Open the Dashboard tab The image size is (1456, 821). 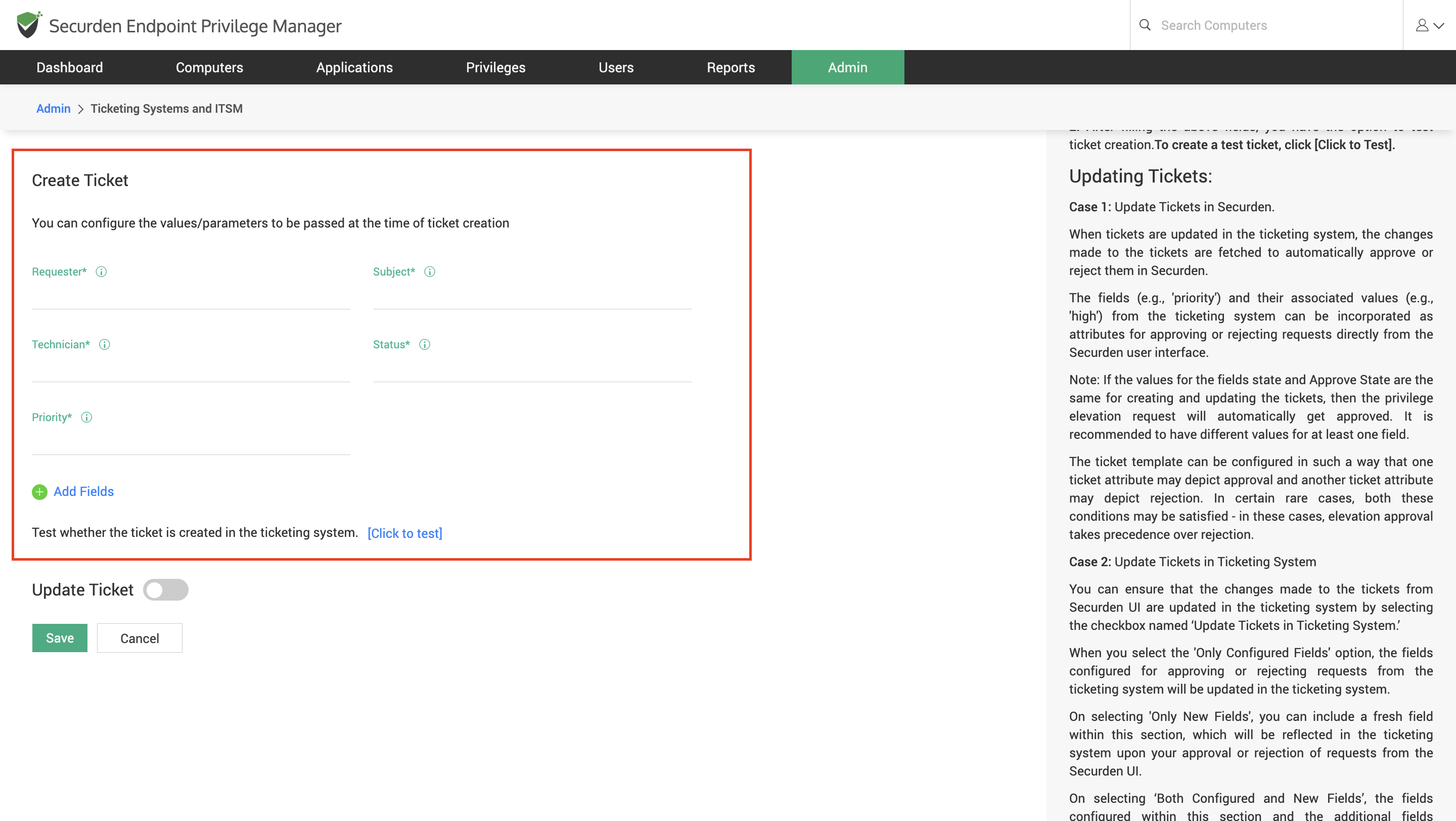click(70, 67)
